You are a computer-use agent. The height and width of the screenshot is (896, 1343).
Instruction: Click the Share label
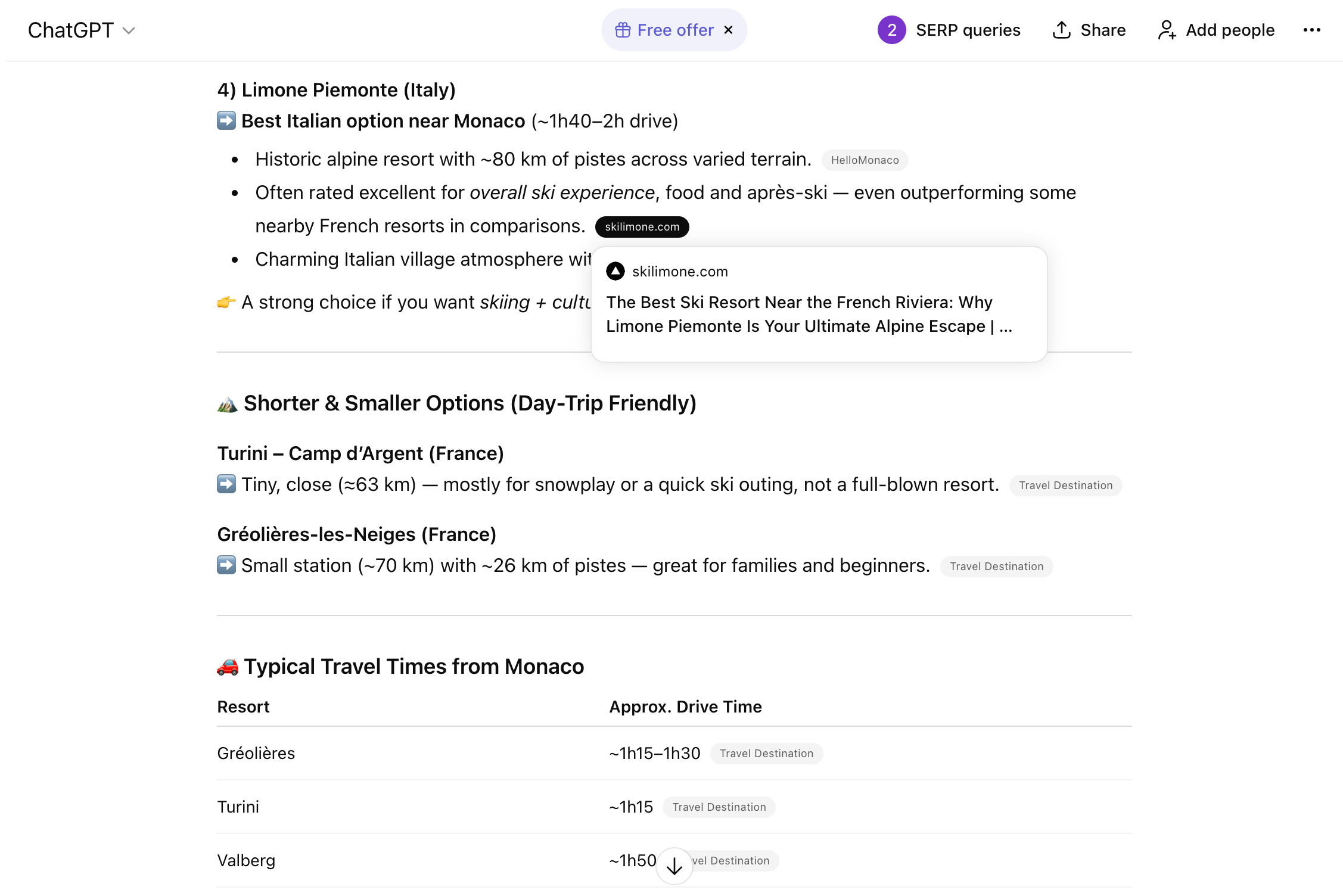1103,30
